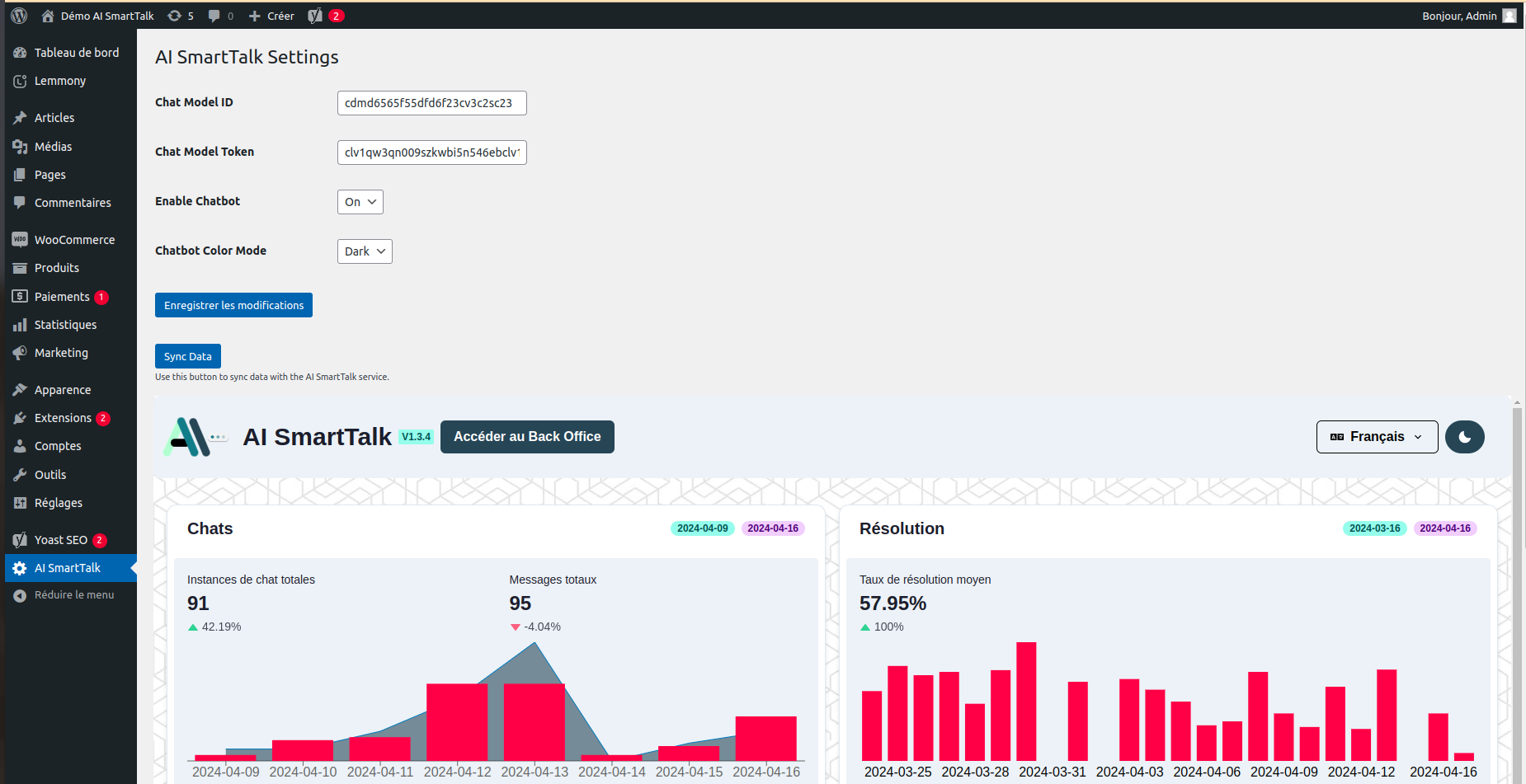Open the Bonjour, Admin account menu

pos(1469,16)
